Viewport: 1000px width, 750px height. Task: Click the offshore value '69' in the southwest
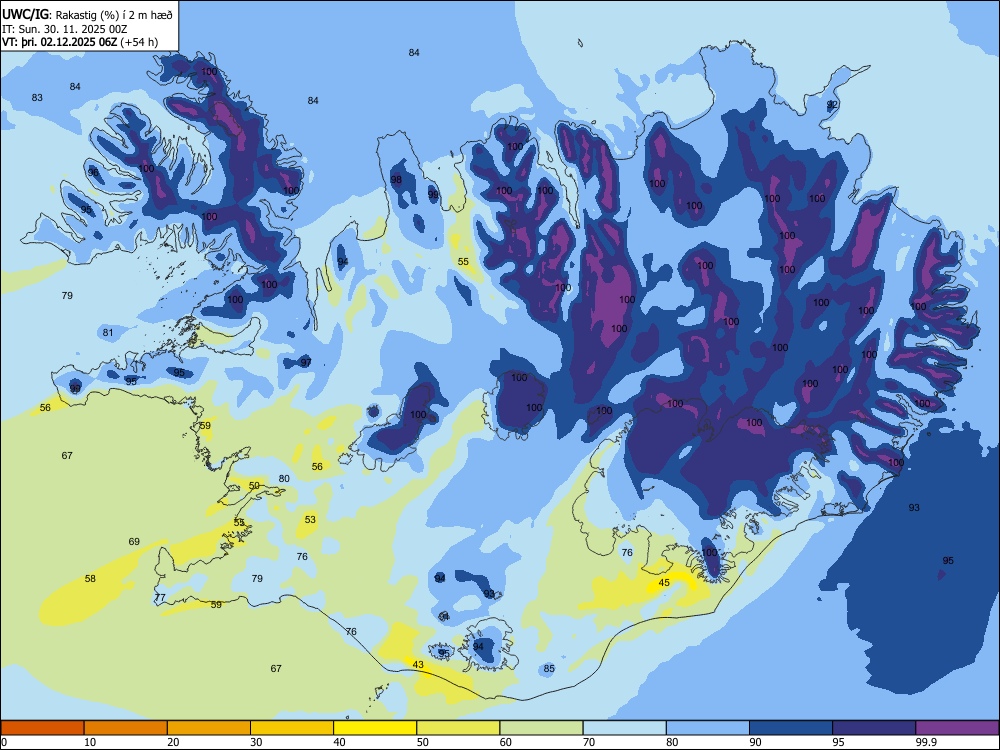coord(134,541)
